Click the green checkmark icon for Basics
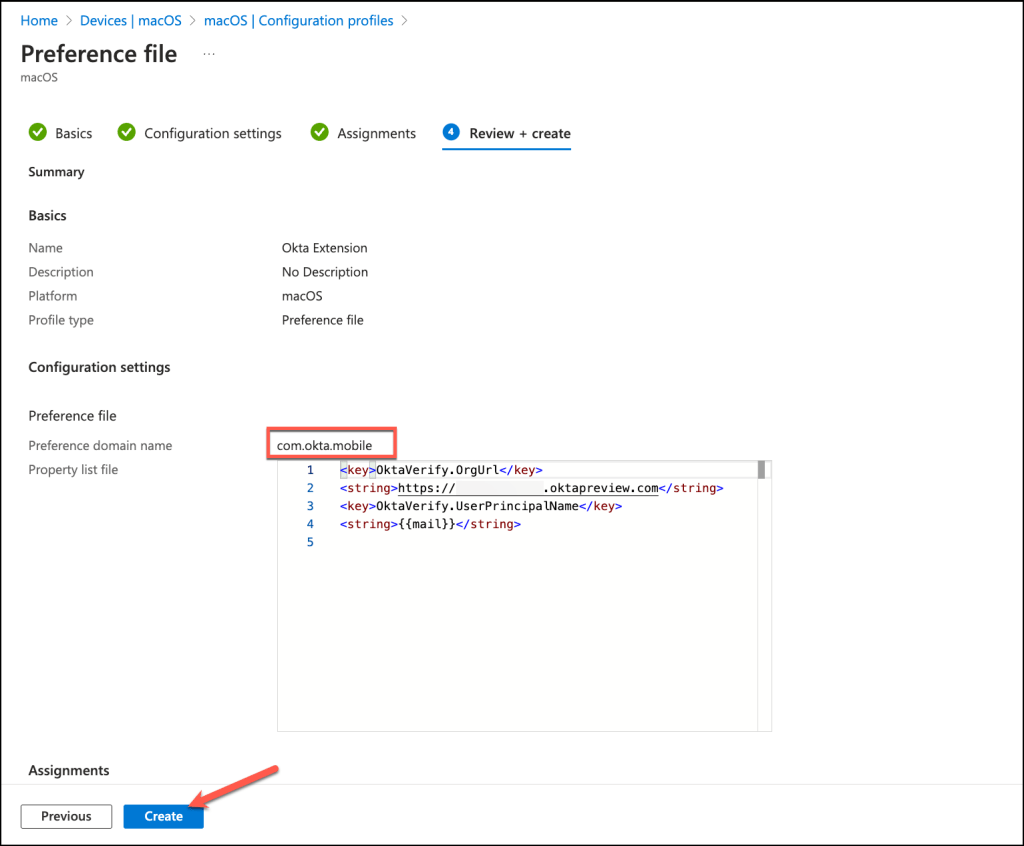 click(x=38, y=132)
